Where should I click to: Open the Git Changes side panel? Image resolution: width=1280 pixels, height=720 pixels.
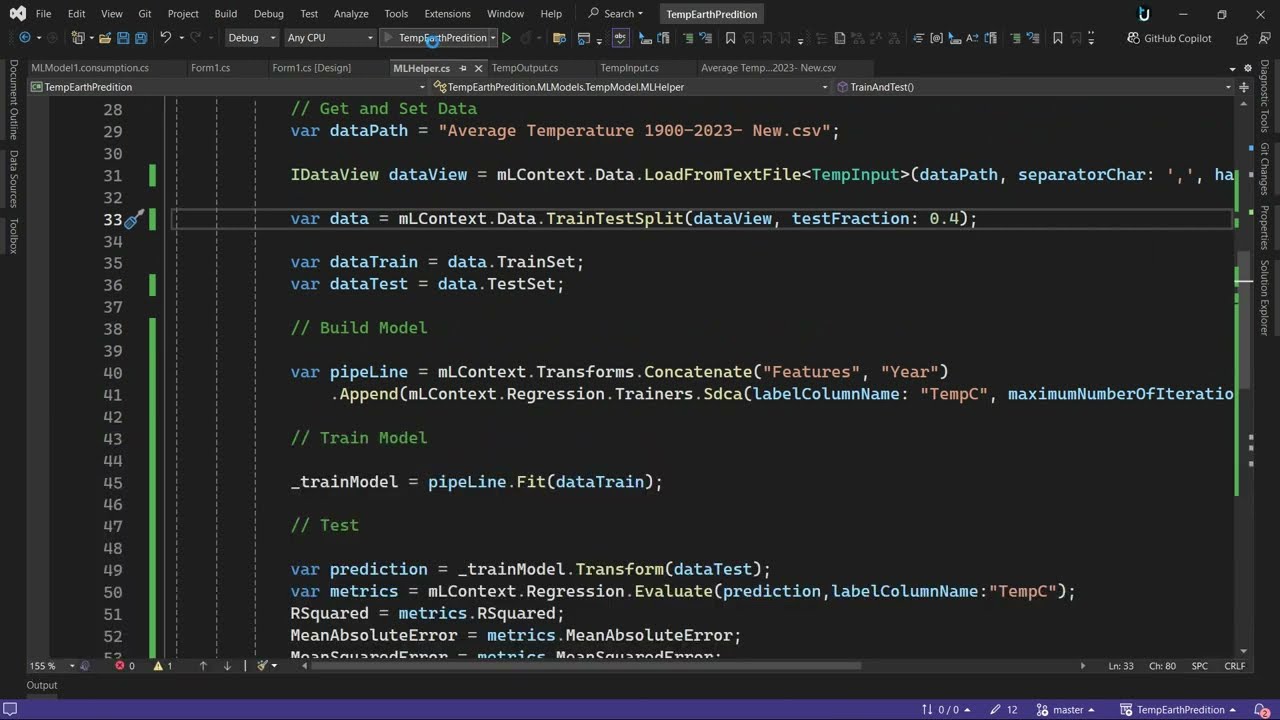point(1265,169)
